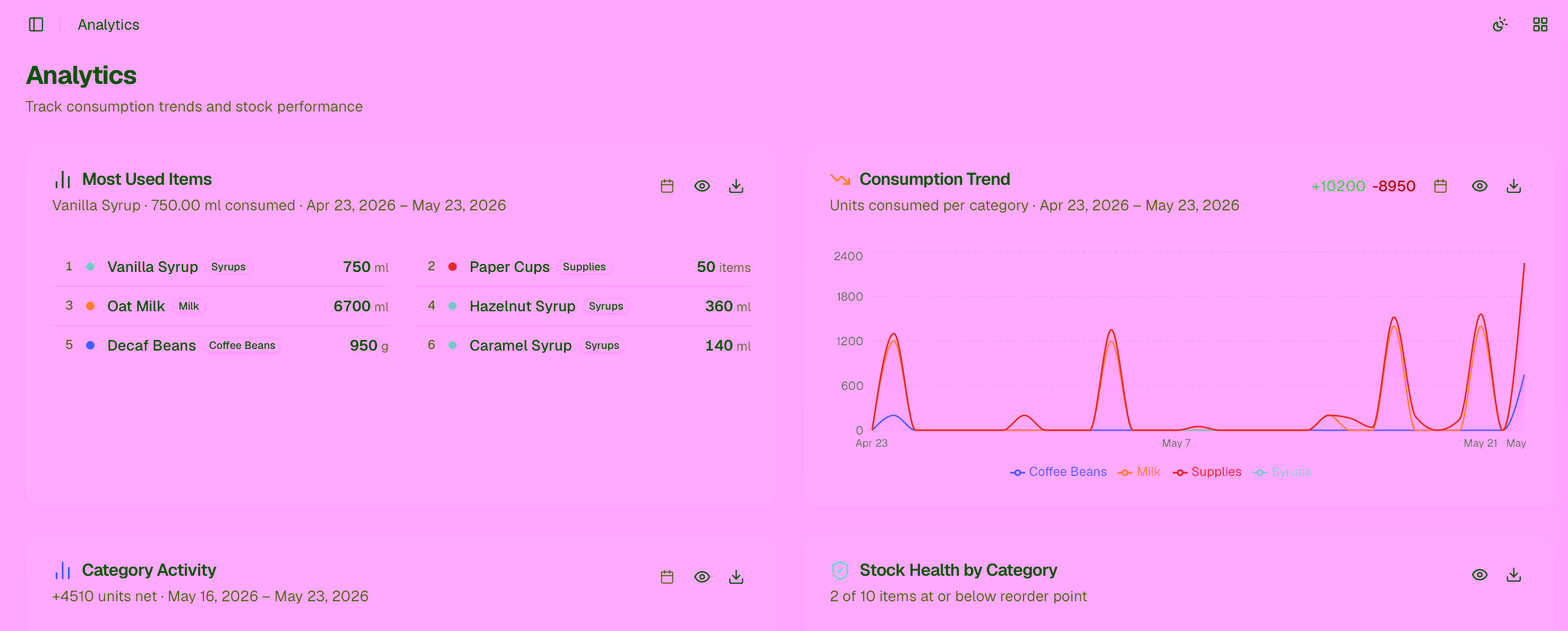Download the Category Activity data
Image resolution: width=1568 pixels, height=631 pixels.
click(x=735, y=576)
